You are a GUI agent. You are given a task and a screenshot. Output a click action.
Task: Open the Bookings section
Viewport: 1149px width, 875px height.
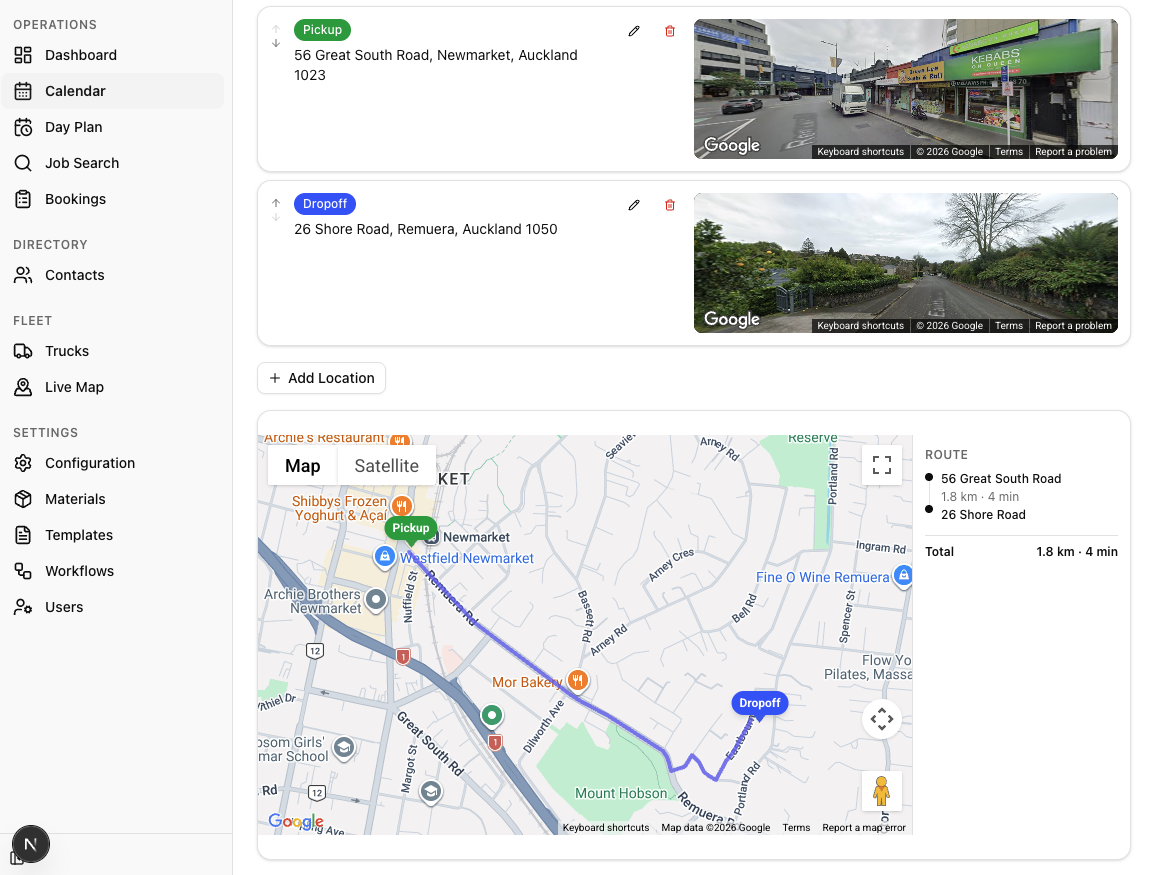click(112, 199)
